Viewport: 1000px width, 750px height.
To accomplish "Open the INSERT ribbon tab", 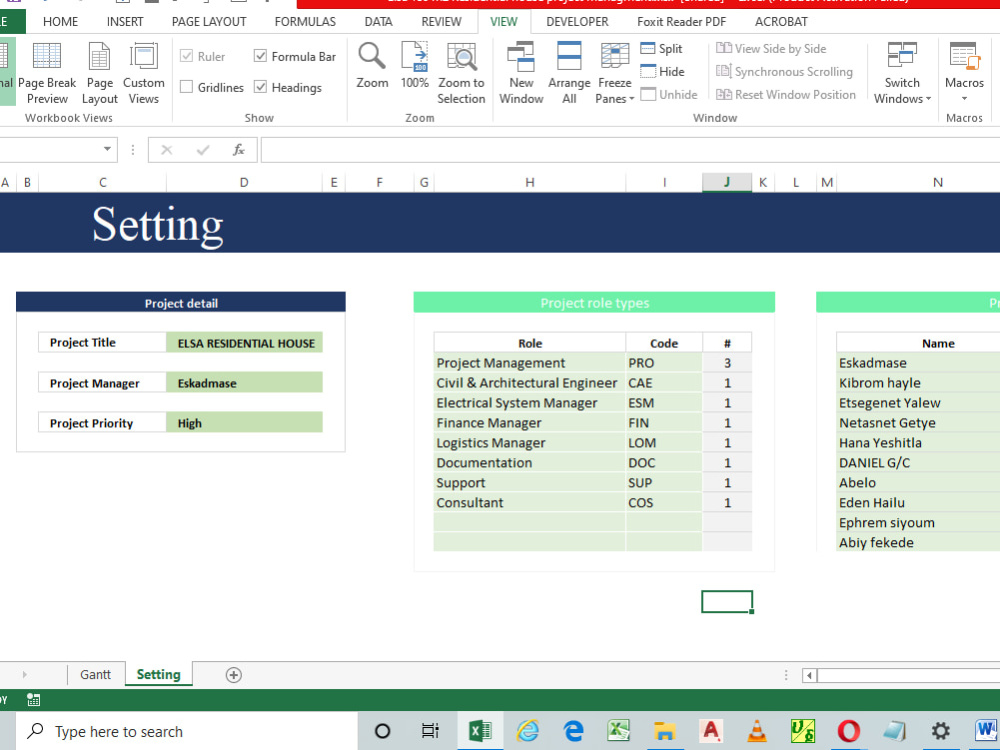I will [x=125, y=22].
